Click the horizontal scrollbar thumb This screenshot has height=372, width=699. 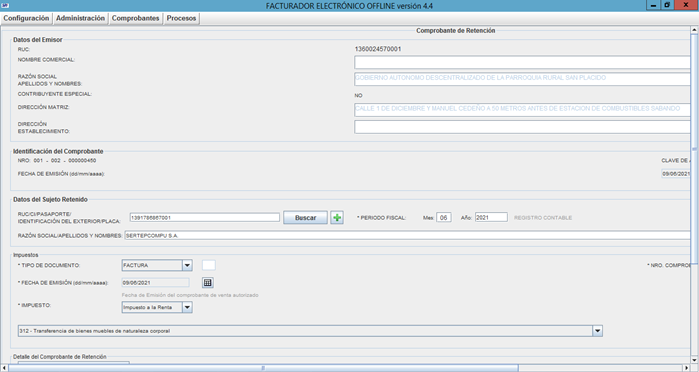pyautogui.click(x=263, y=368)
